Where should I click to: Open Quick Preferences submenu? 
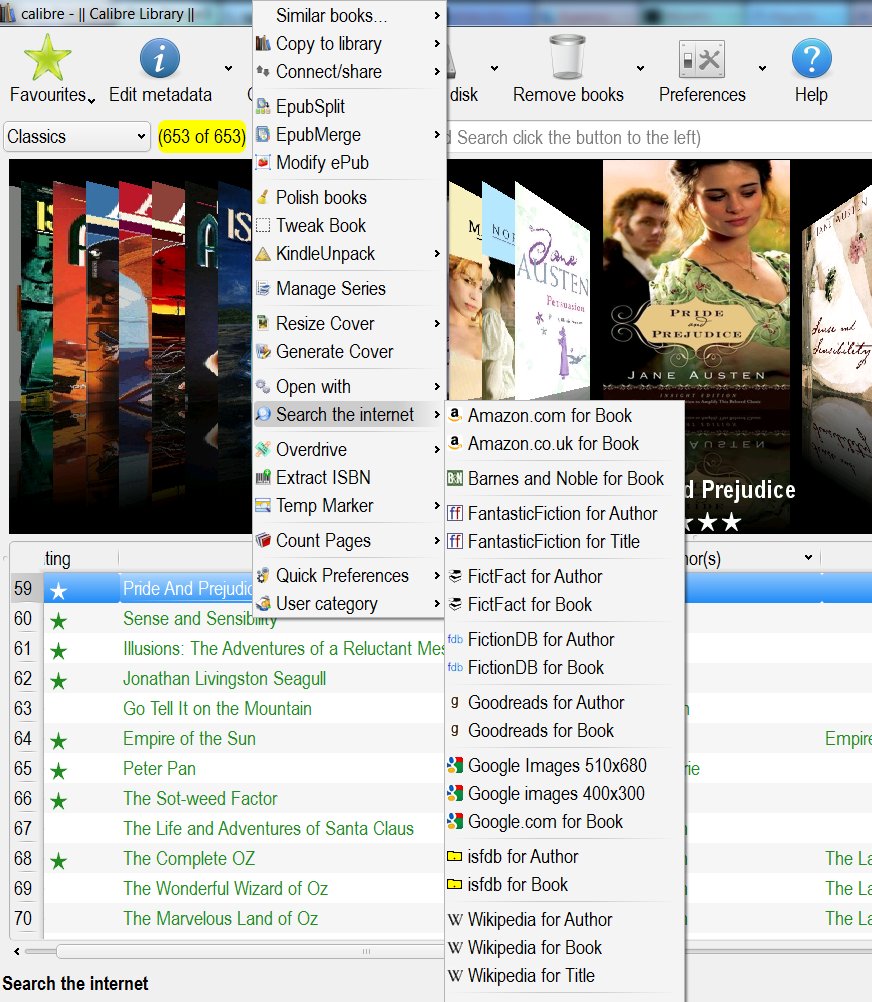click(349, 576)
